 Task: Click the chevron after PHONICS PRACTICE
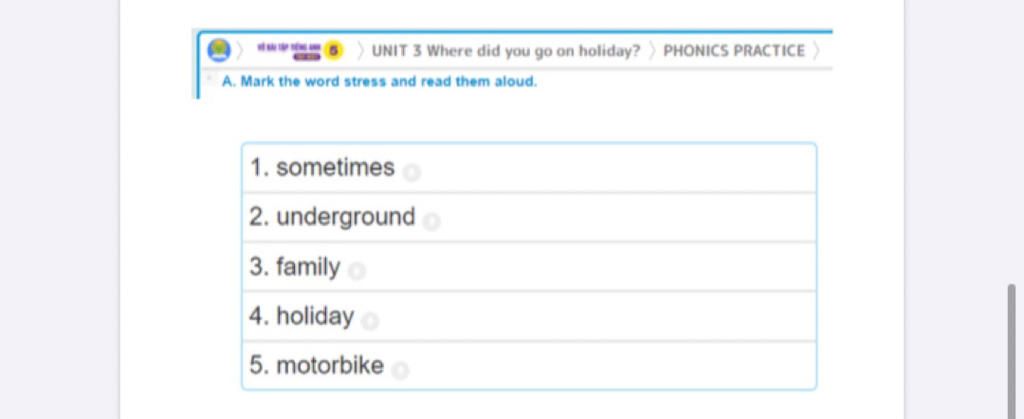(x=816, y=51)
